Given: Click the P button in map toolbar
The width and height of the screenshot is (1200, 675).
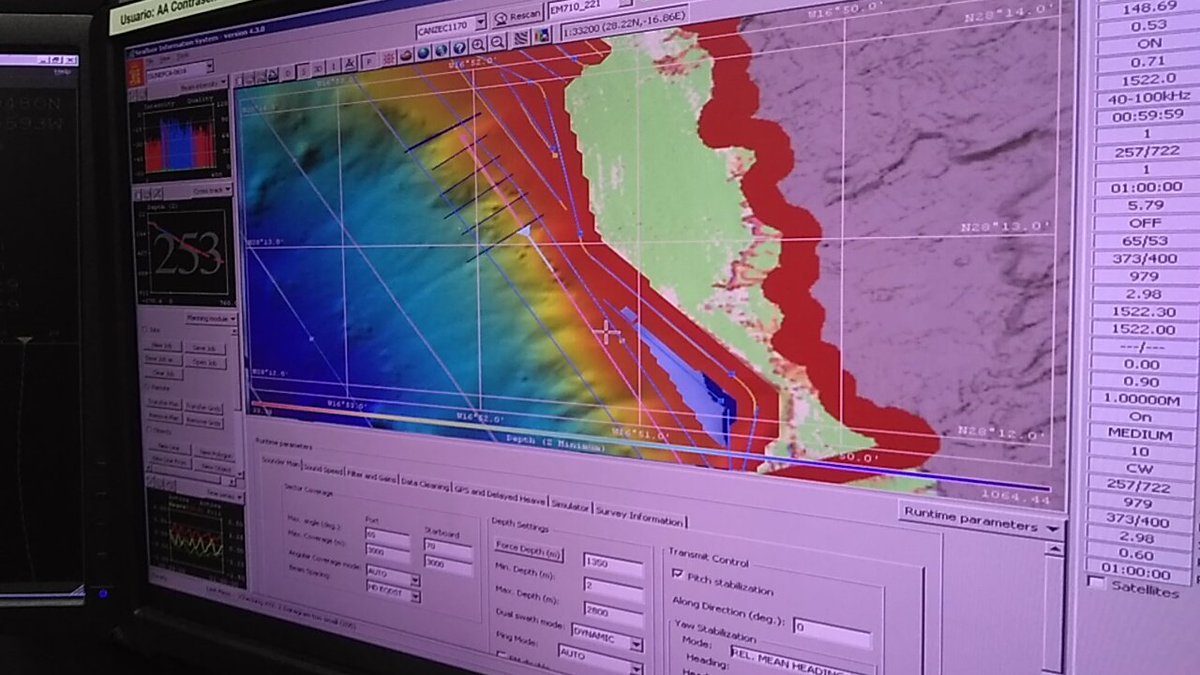Looking at the screenshot, I should 369,60.
